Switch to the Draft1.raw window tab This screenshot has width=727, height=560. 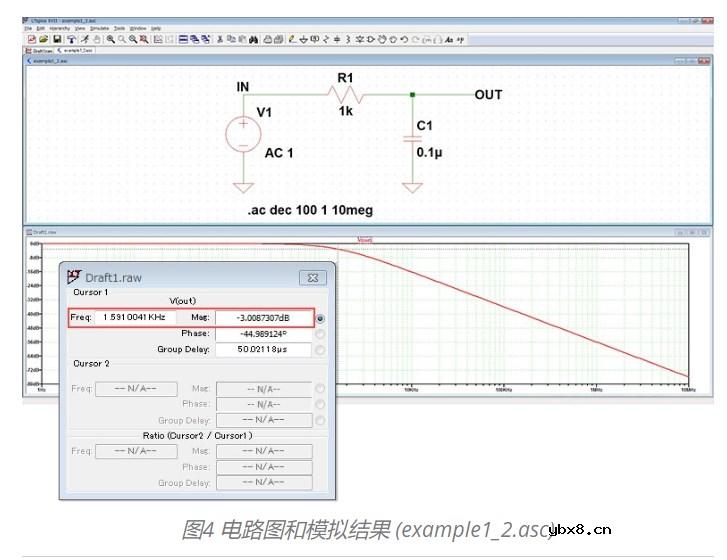click(39, 51)
